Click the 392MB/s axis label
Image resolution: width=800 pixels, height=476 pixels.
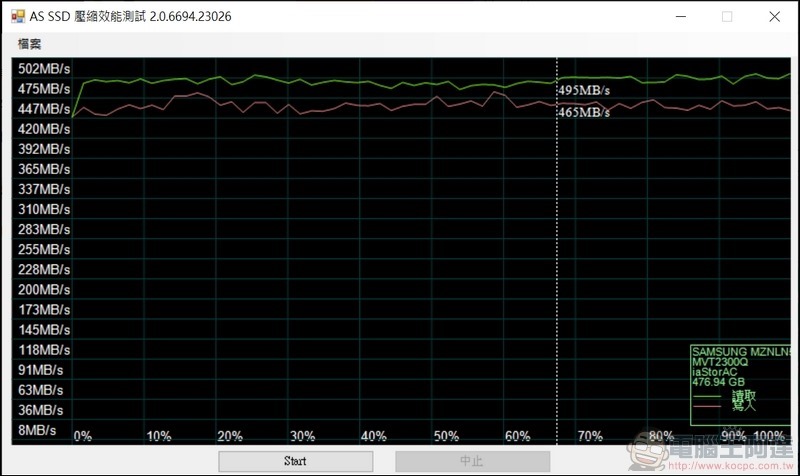click(44, 149)
